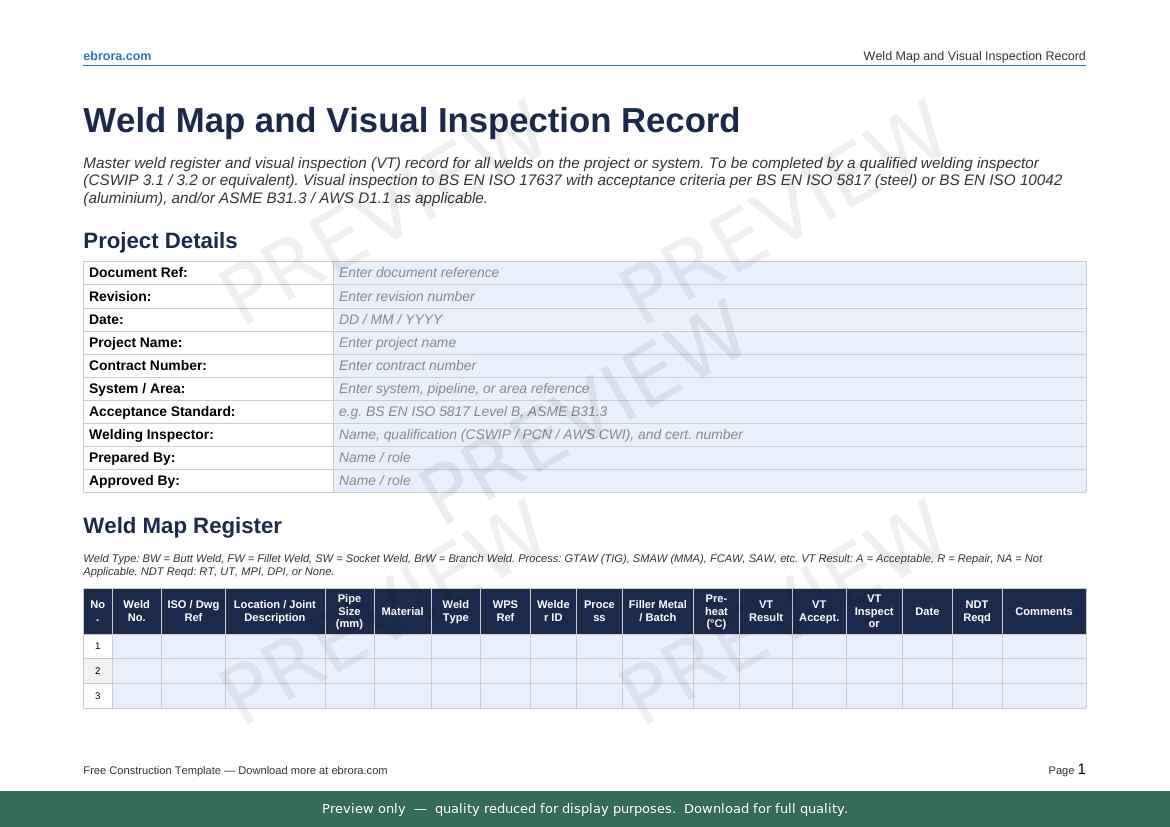Click row 1 Weld No. cell

tap(136, 646)
